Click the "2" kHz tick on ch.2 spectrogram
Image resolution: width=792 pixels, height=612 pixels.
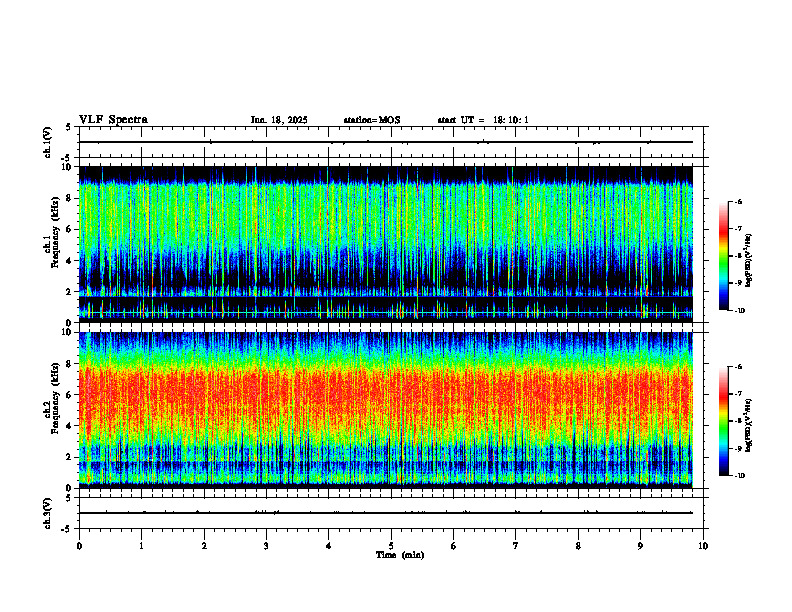point(70,457)
